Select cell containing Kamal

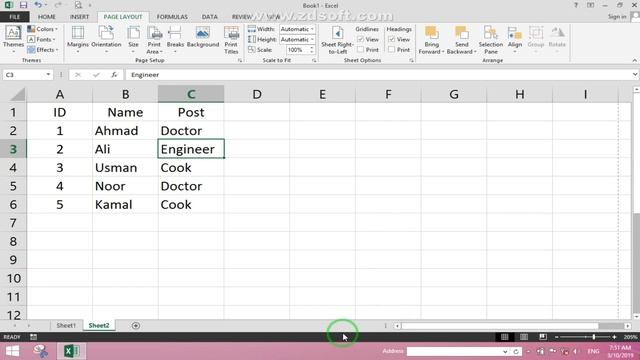[x=125, y=204]
